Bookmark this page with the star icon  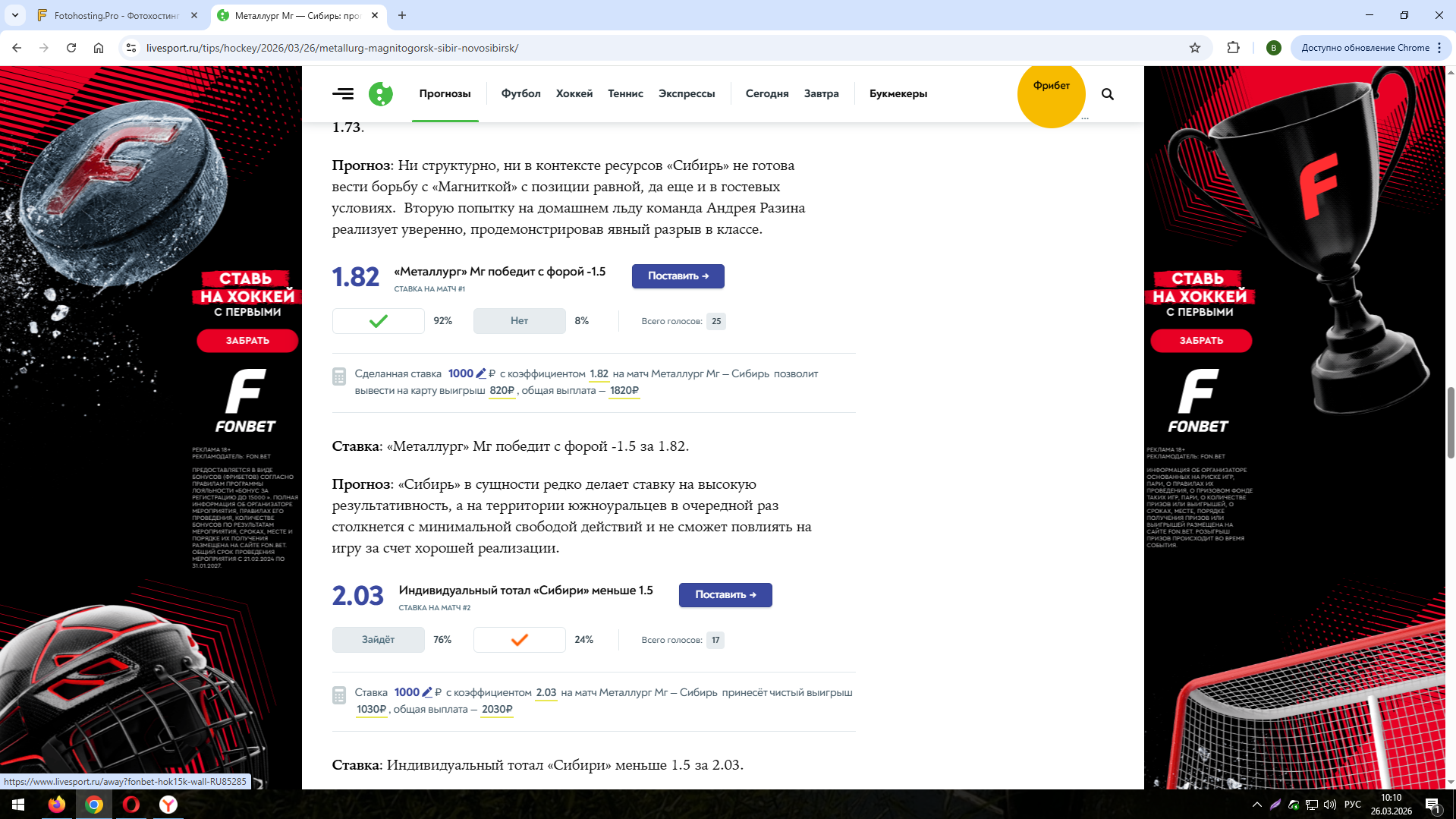pyautogui.click(x=1195, y=48)
